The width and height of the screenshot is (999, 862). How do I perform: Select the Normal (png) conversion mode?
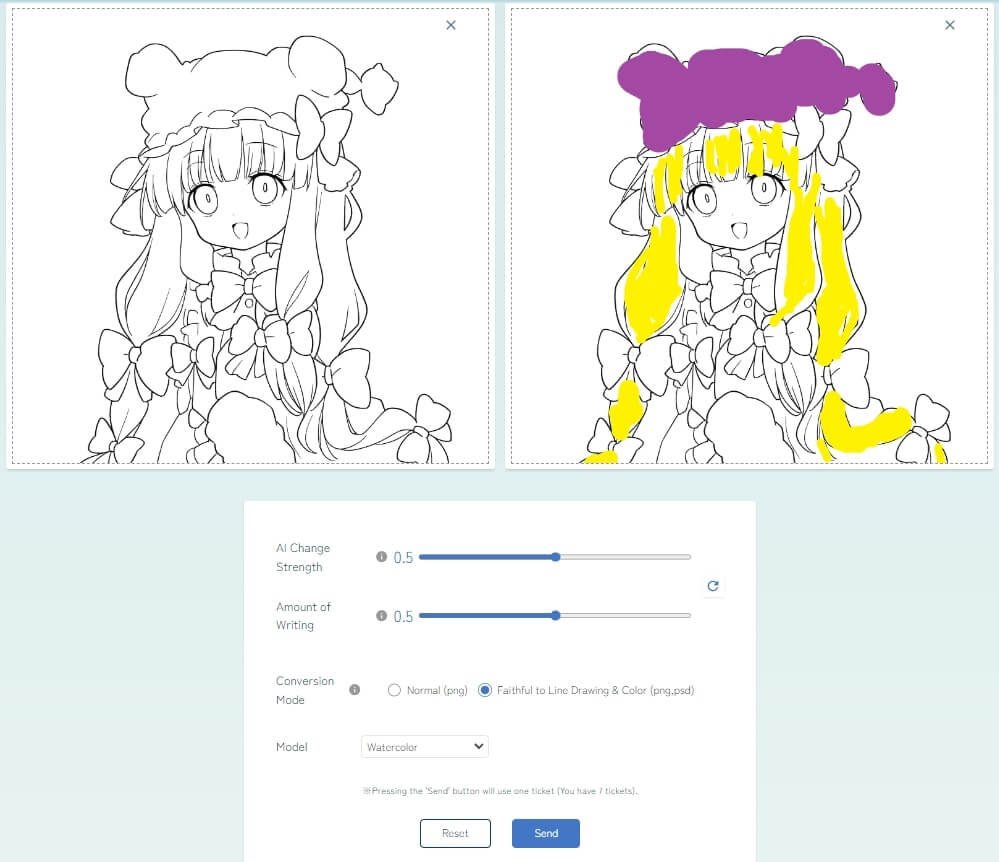[x=394, y=690]
